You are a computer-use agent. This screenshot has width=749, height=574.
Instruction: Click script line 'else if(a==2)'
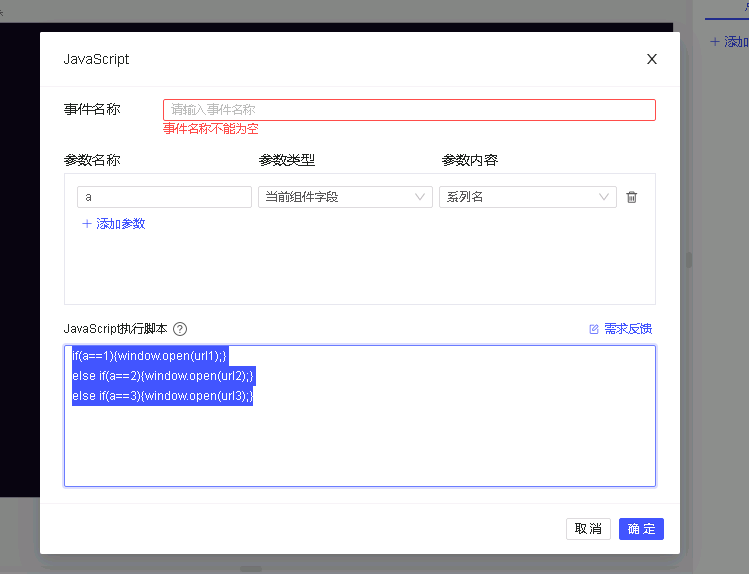[x=163, y=376]
